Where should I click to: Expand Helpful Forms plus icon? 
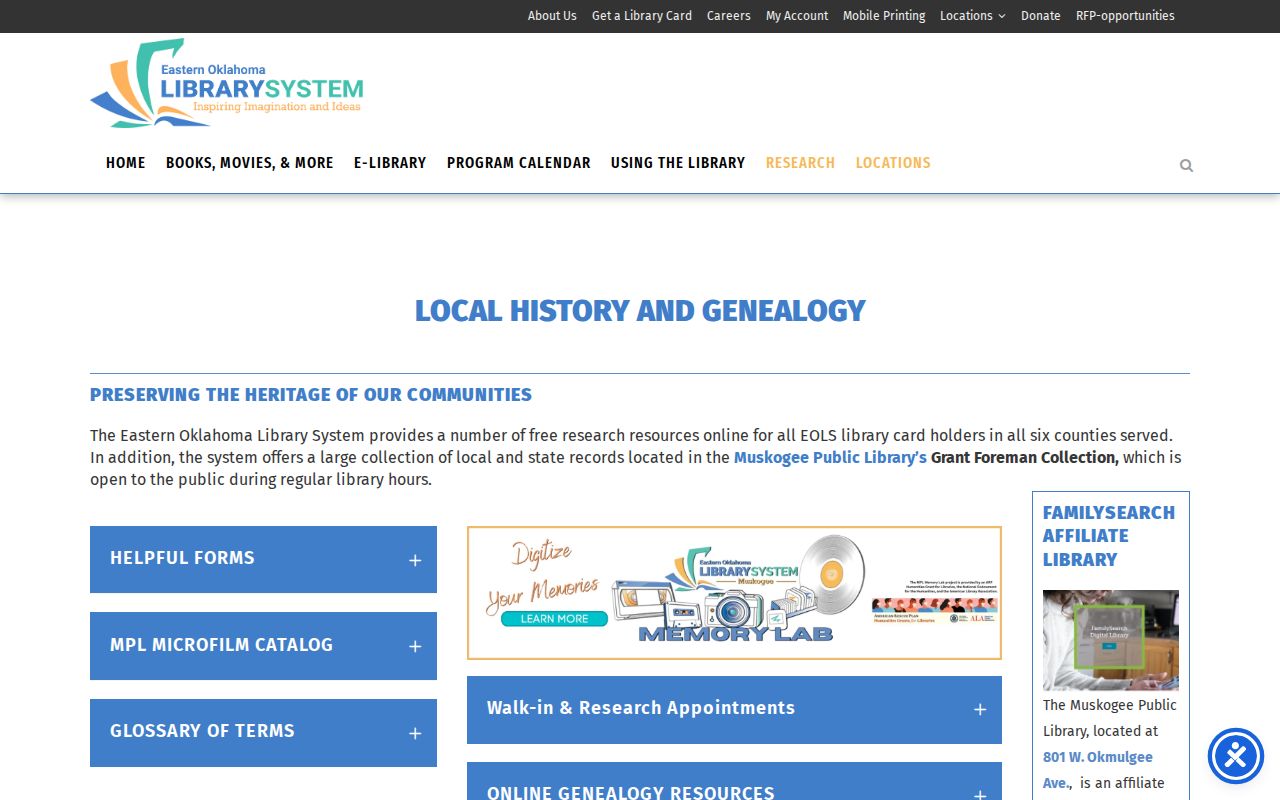415,561
